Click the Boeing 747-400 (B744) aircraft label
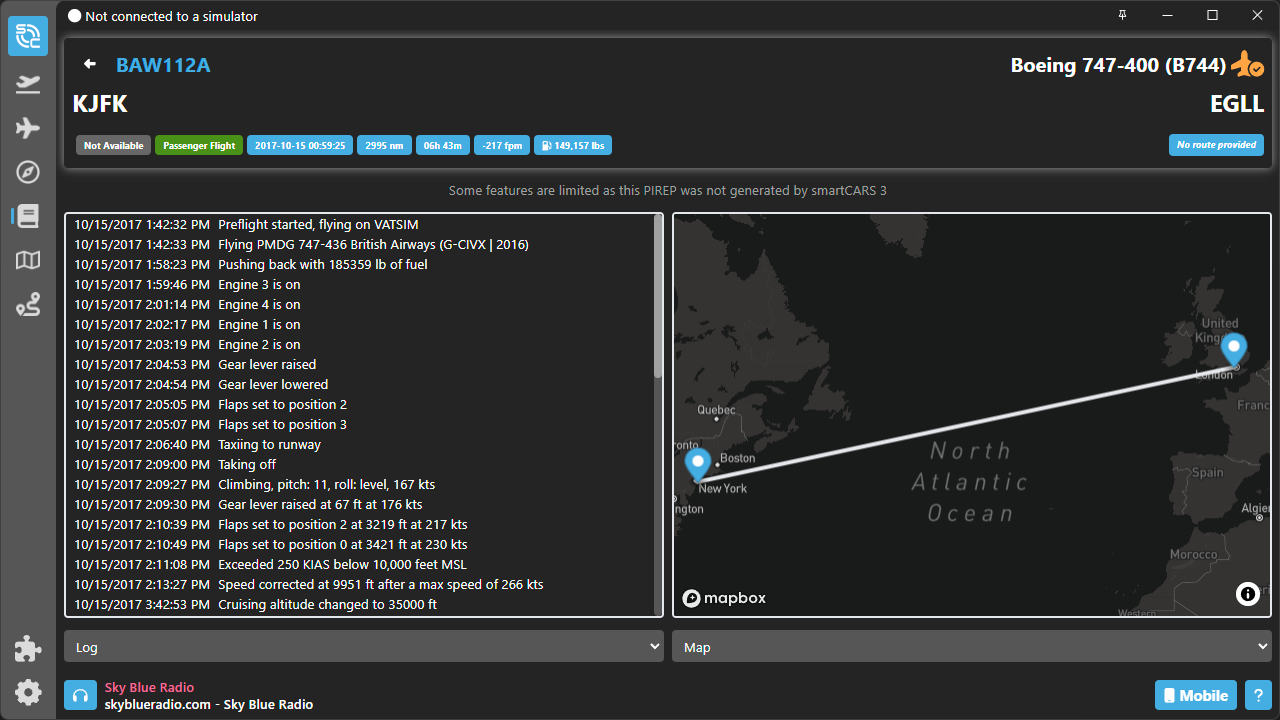 coord(1118,65)
